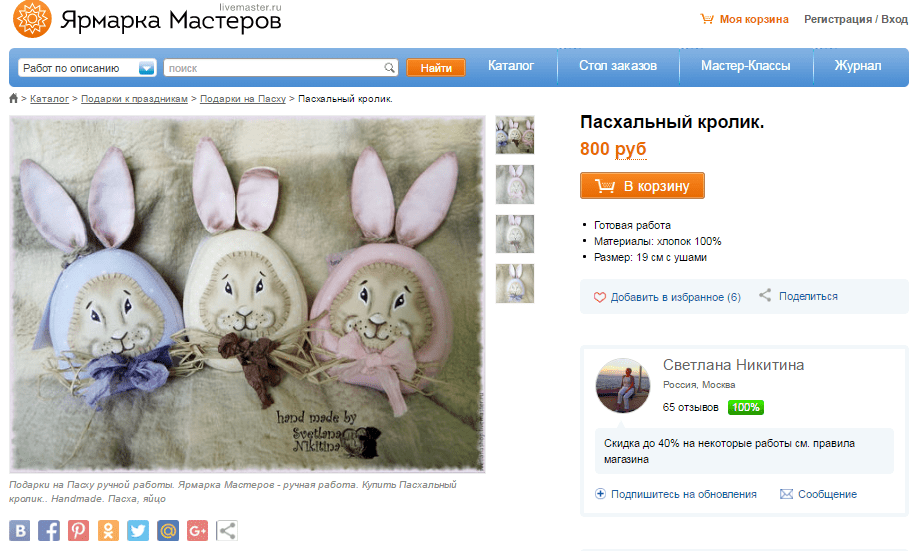Add item with В корзину button
The image size is (917, 551).
[642, 185]
